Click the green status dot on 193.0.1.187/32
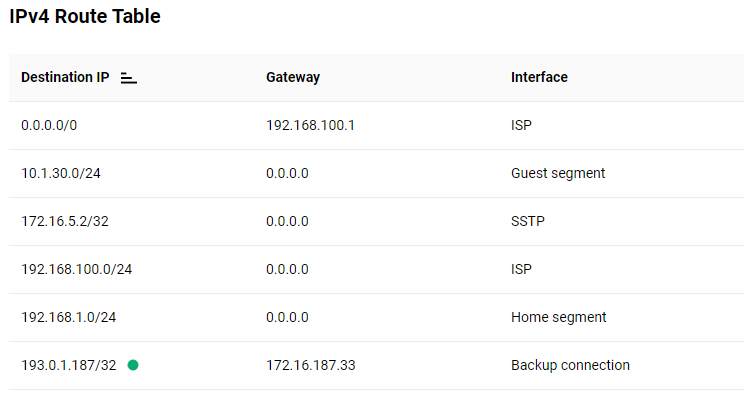 [x=133, y=365]
